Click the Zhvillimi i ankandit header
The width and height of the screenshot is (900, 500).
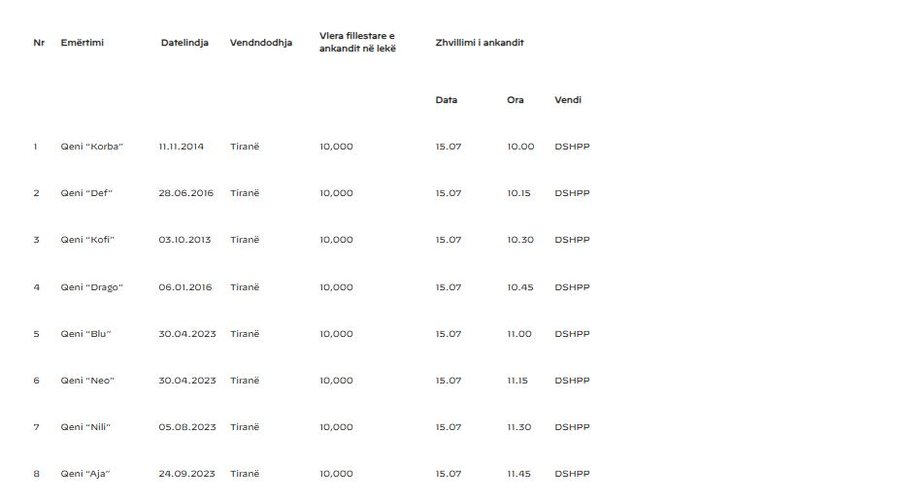coord(479,42)
